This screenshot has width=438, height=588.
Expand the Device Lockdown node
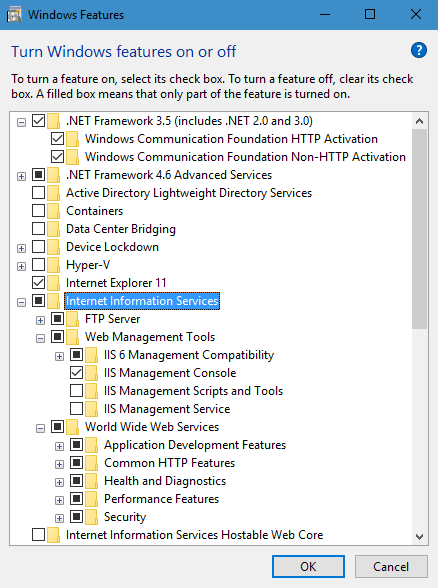tap(21, 249)
